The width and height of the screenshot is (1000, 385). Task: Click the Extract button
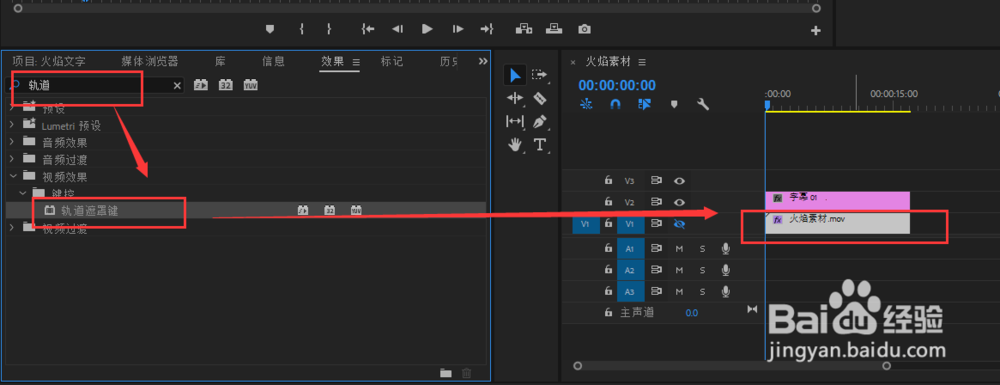point(554,29)
